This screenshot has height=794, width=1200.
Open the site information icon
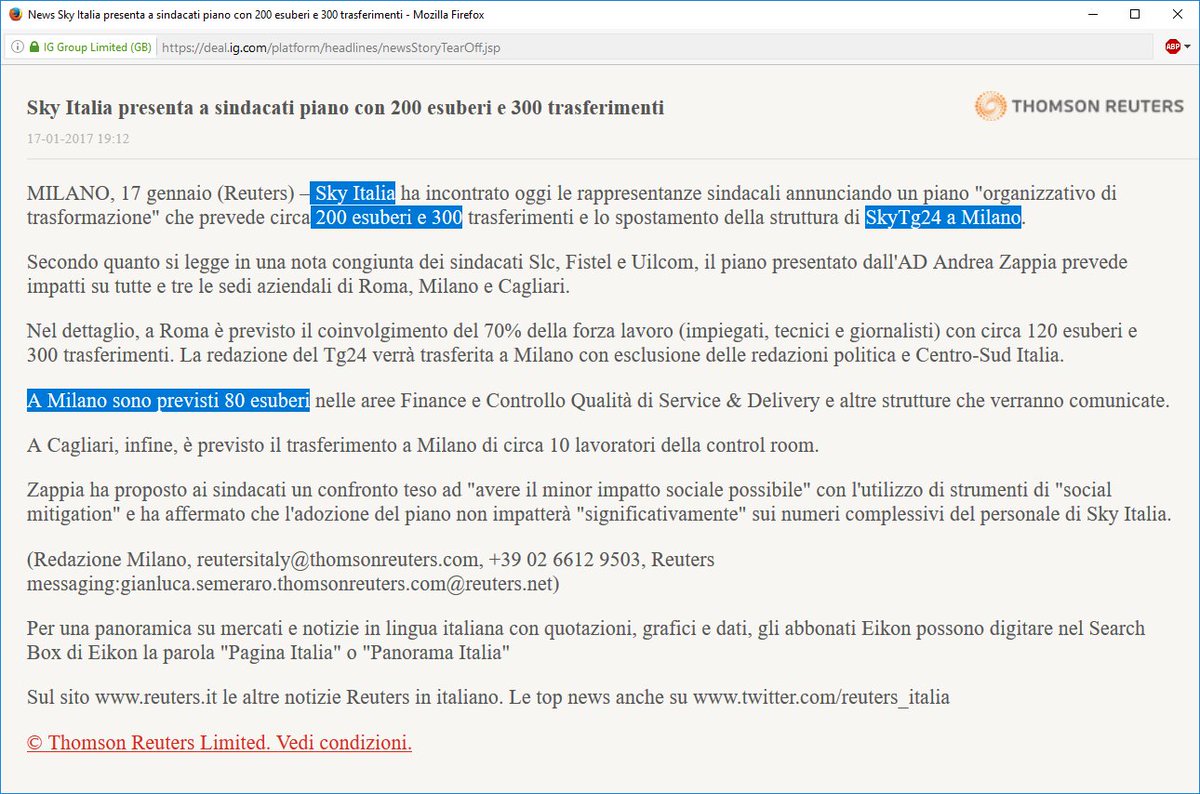point(17,47)
